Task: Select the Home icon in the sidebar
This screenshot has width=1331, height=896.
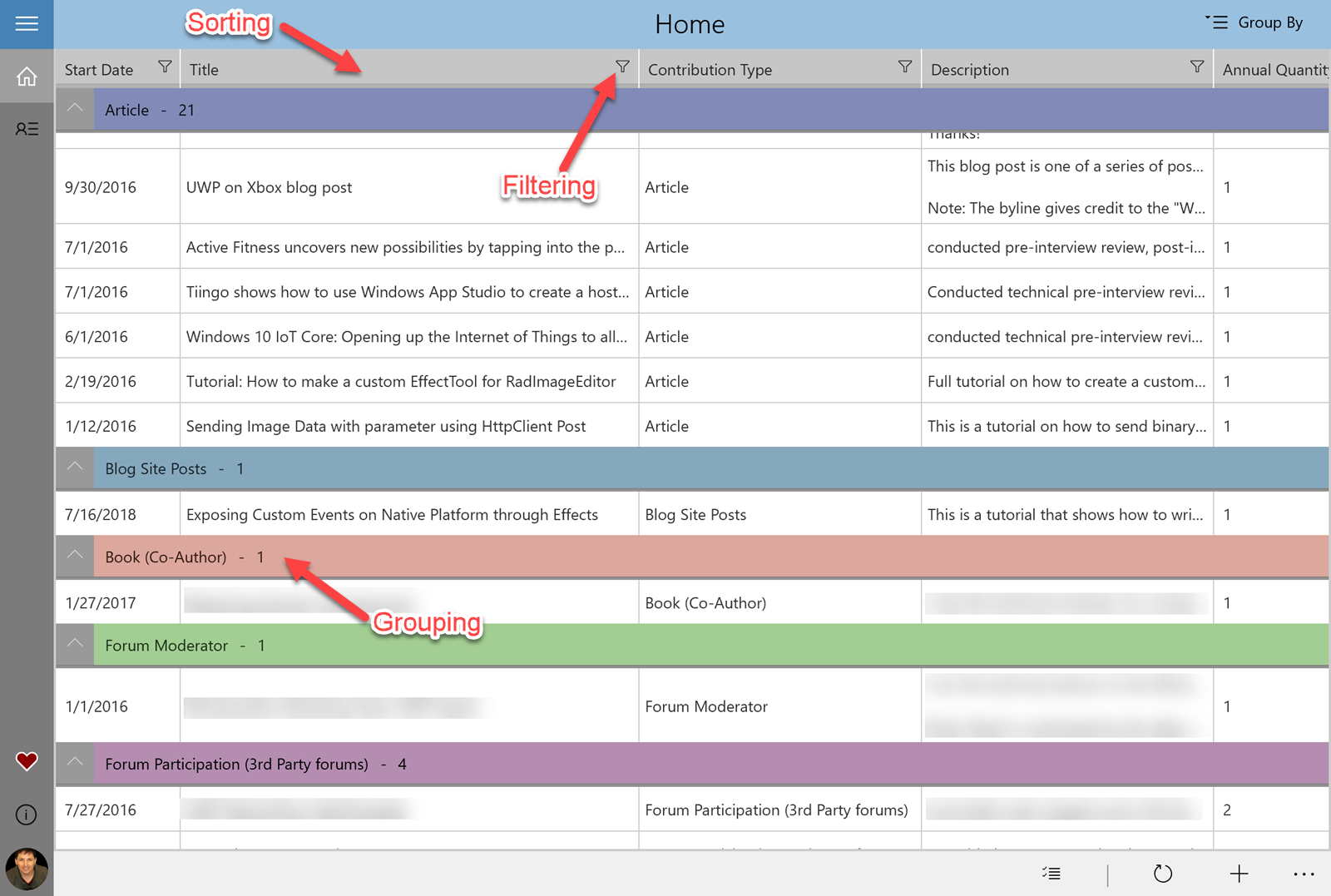Action: [26, 76]
